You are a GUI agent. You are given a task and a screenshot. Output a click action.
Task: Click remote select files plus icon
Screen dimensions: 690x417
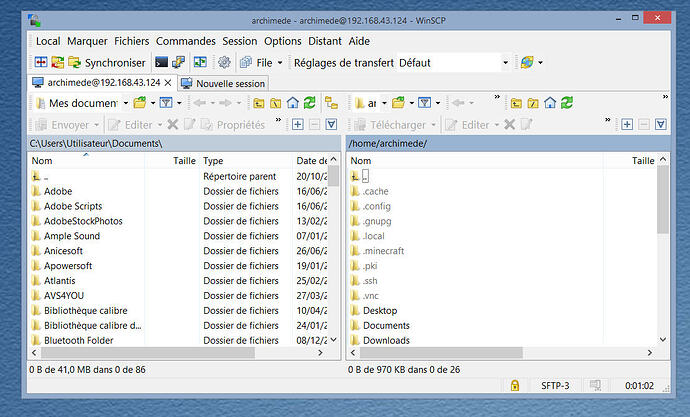pos(627,124)
